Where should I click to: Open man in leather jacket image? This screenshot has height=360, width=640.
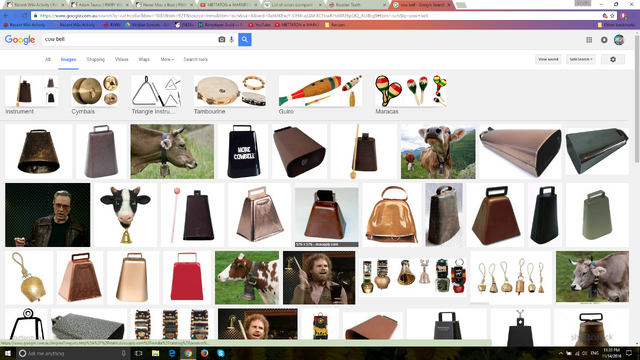48,215
